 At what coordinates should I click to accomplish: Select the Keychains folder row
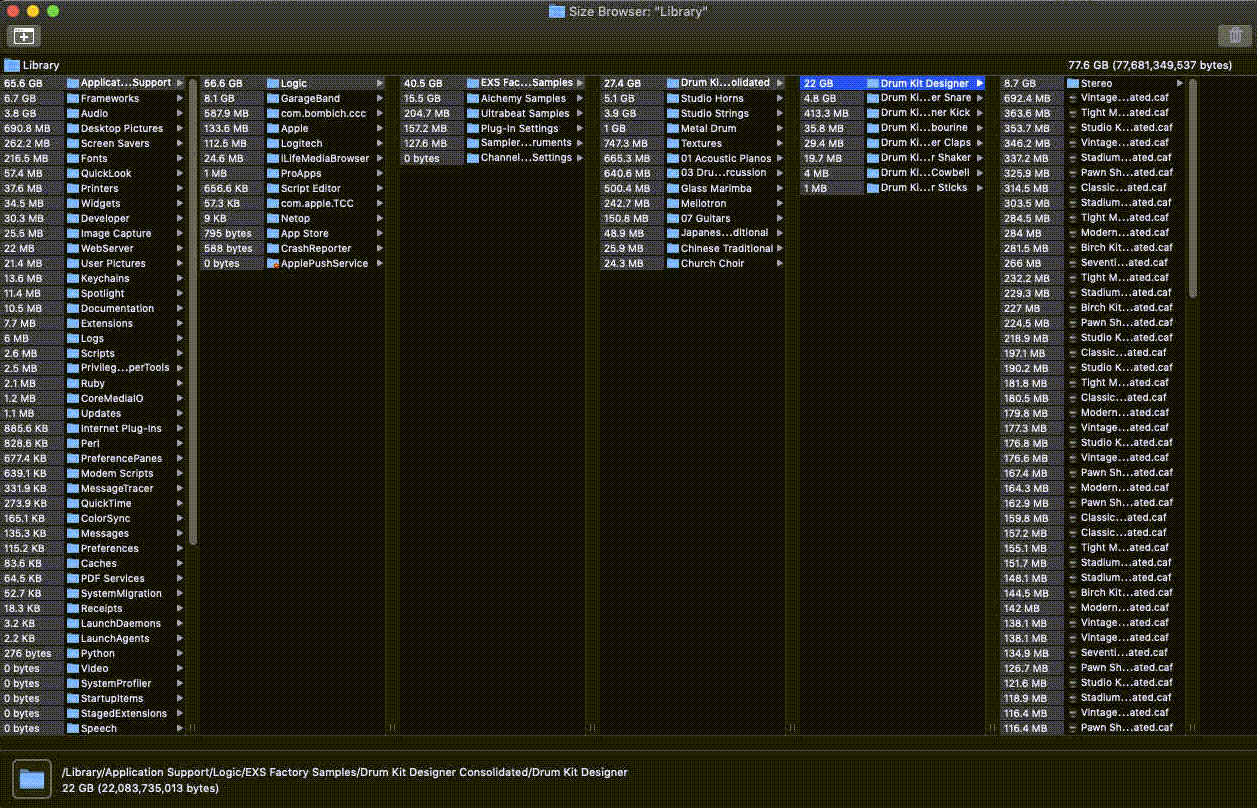click(93, 278)
